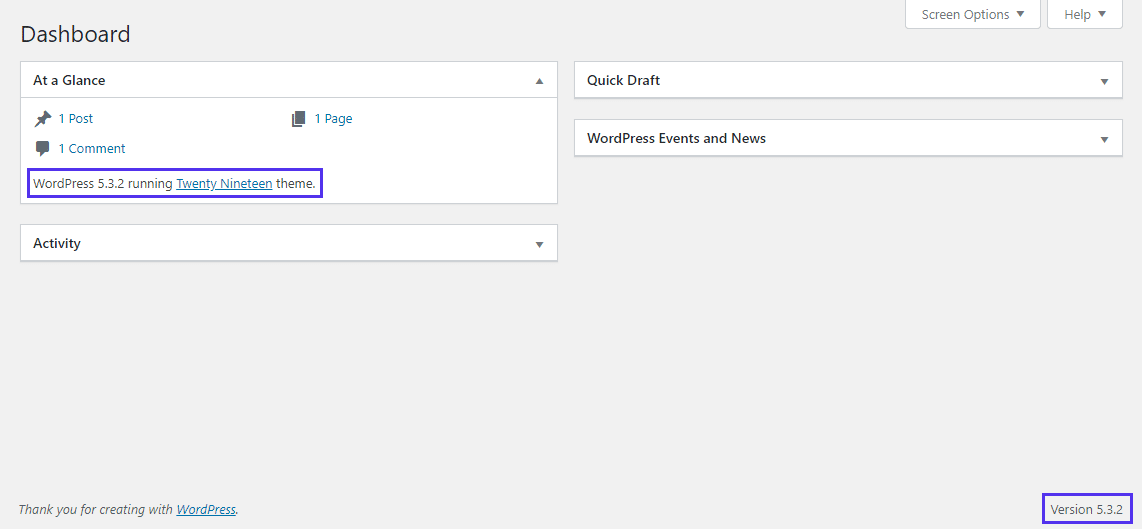The height and width of the screenshot is (529, 1142).
Task: Click the Activity panel title
Action: tap(57, 243)
